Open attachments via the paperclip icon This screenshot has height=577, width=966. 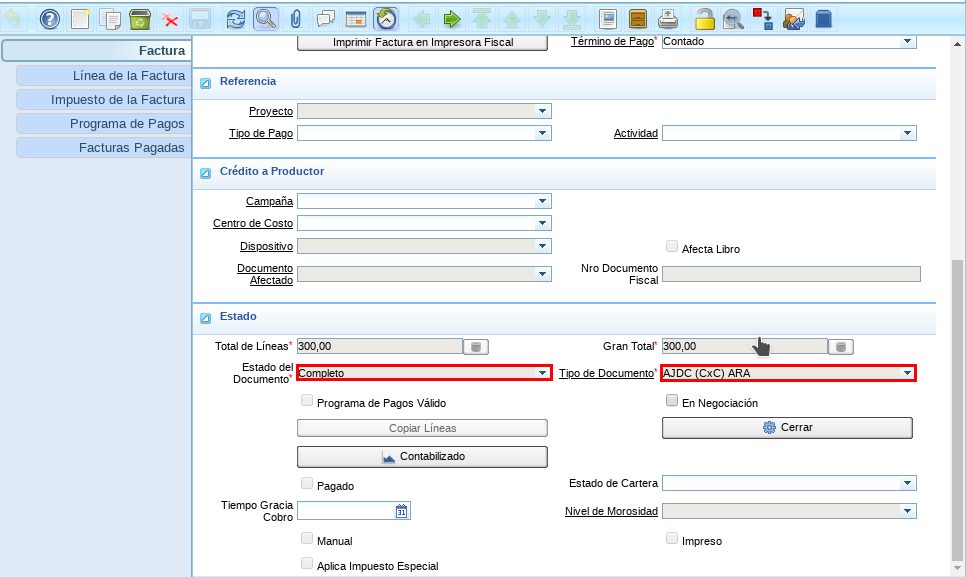click(x=296, y=19)
